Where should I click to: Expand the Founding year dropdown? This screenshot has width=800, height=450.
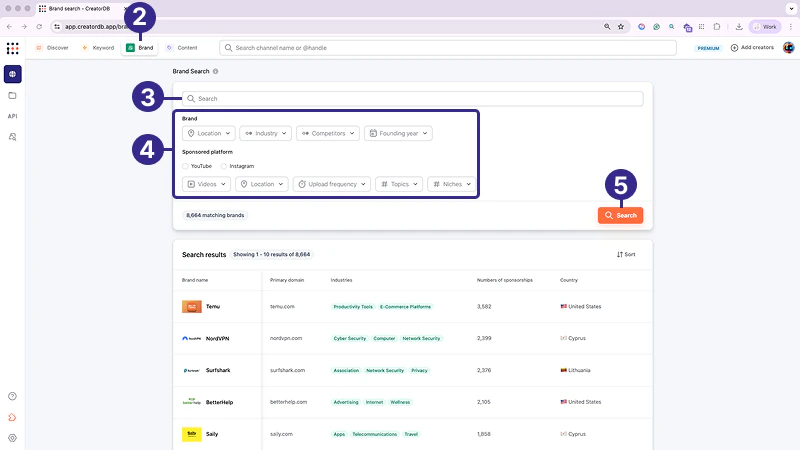(398, 133)
